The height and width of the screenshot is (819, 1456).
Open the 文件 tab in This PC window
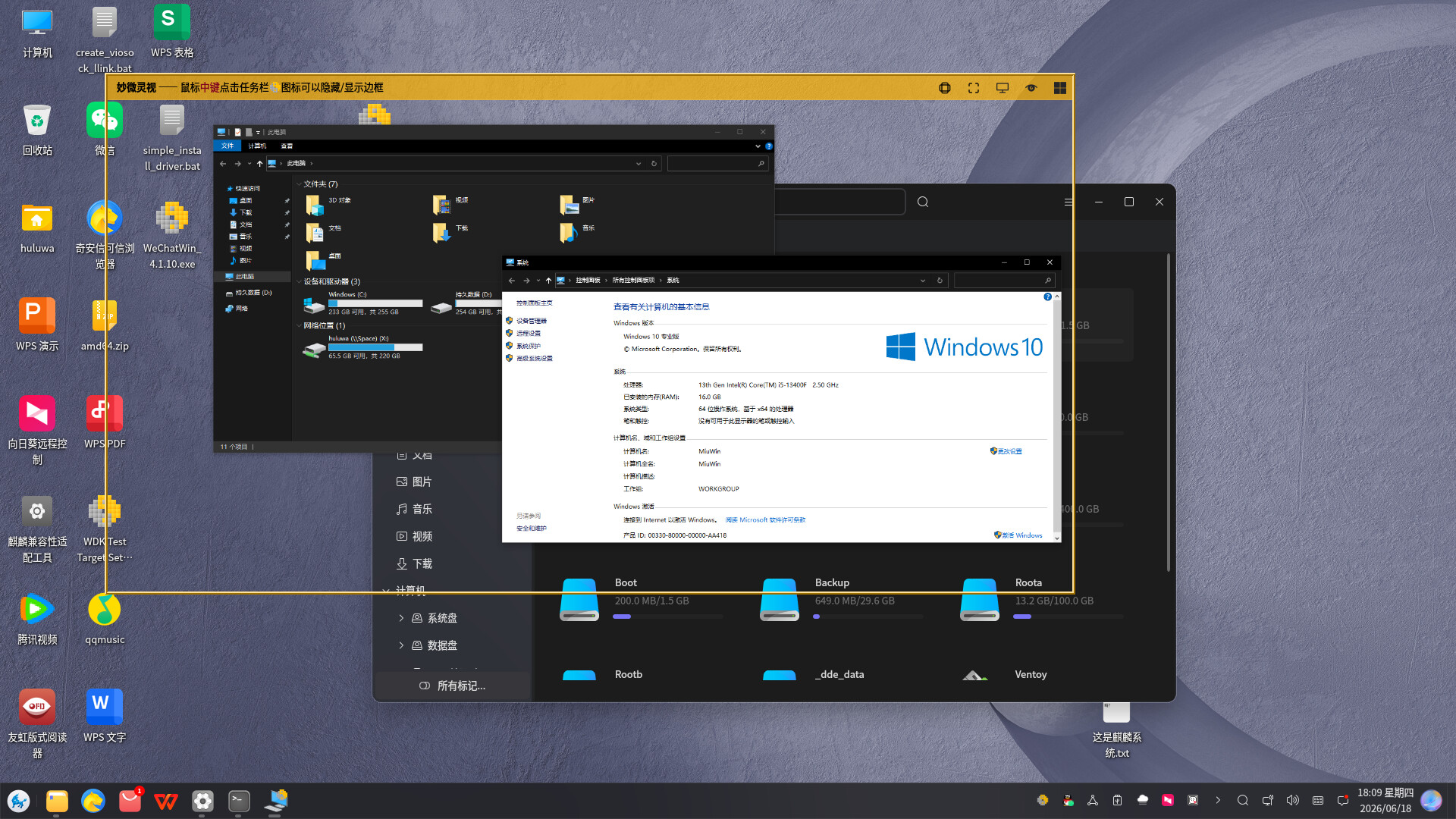click(x=227, y=146)
